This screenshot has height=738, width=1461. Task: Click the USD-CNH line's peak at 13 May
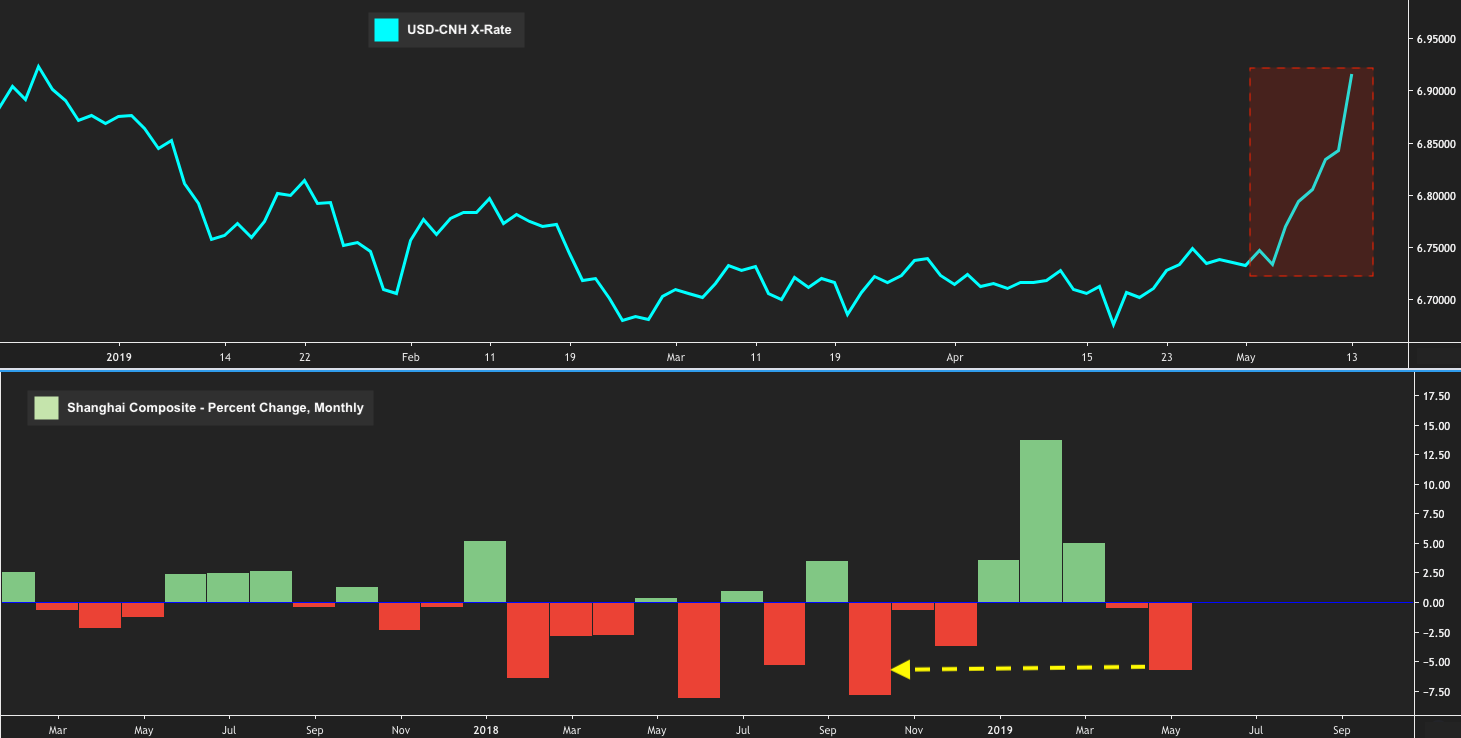point(1352,75)
